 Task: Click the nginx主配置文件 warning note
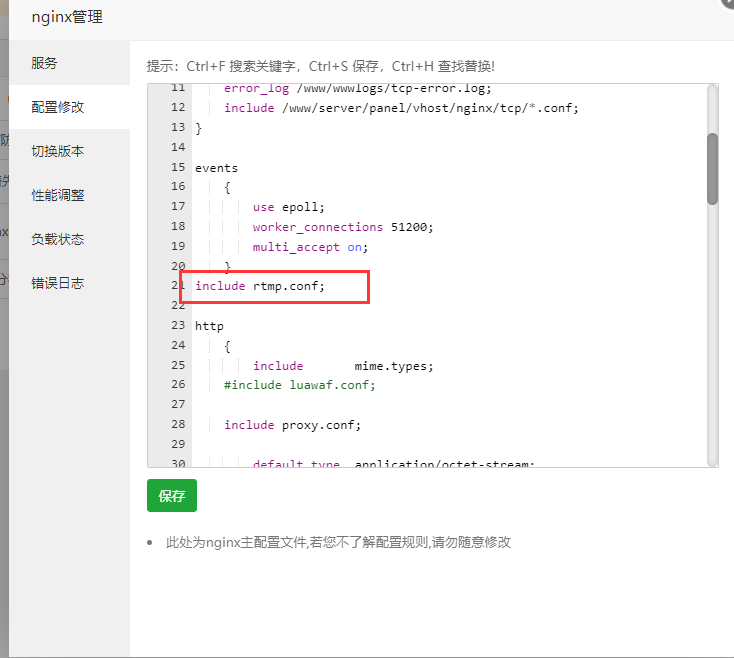click(x=338, y=542)
